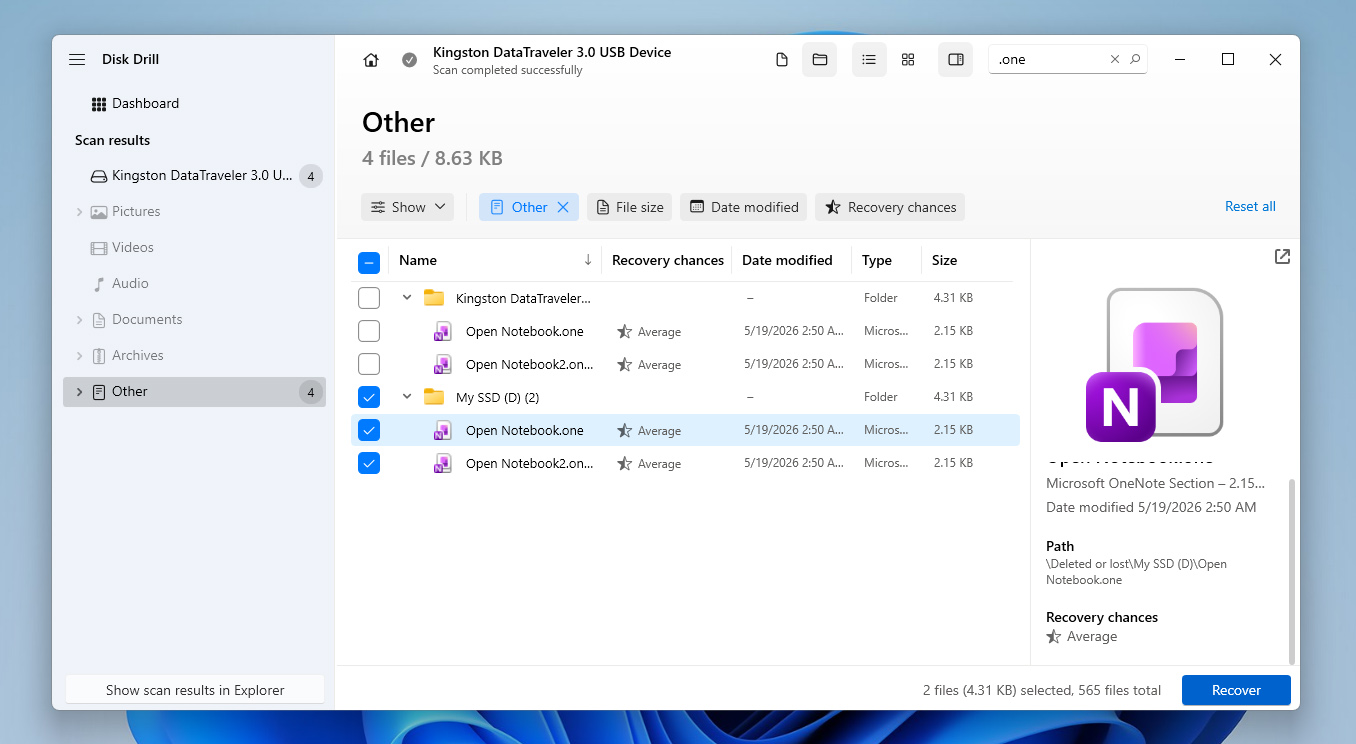Click the Dashboard grid icon
Screen dimensions: 1356x744
99,104
